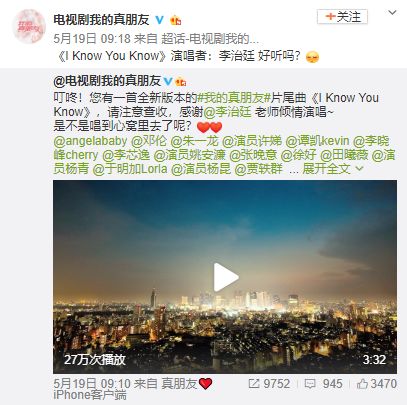
Task: Open the post options chevron menu
Action: 392,13
